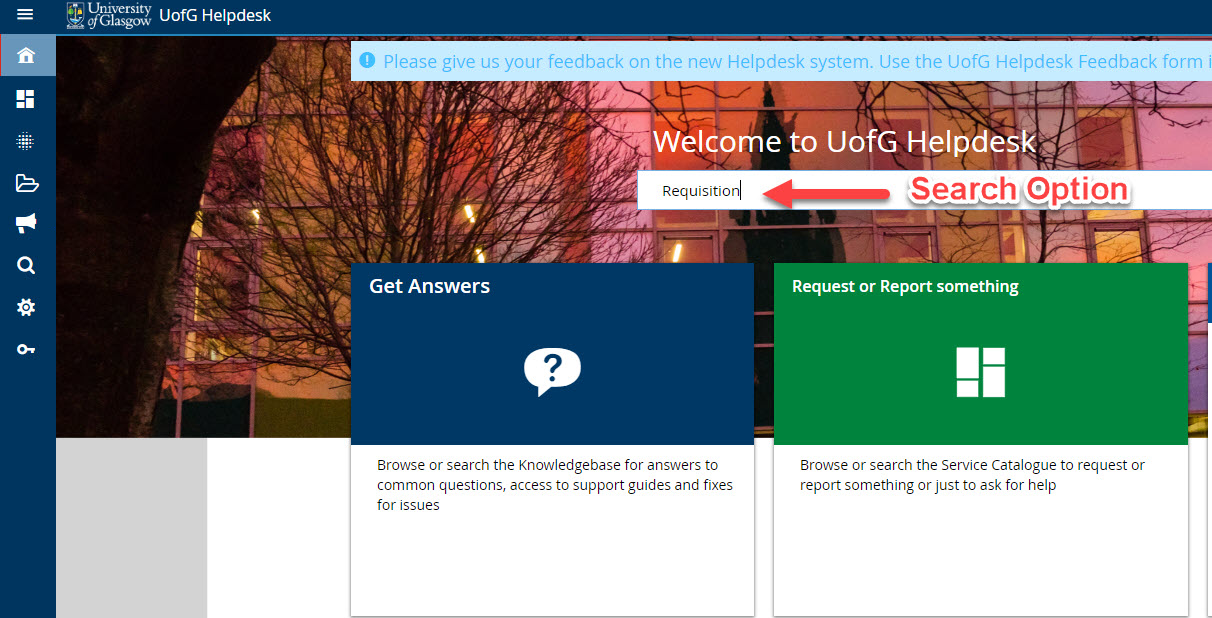Click the info icon in the feedback banner
The width and height of the screenshot is (1212, 618).
(366, 61)
